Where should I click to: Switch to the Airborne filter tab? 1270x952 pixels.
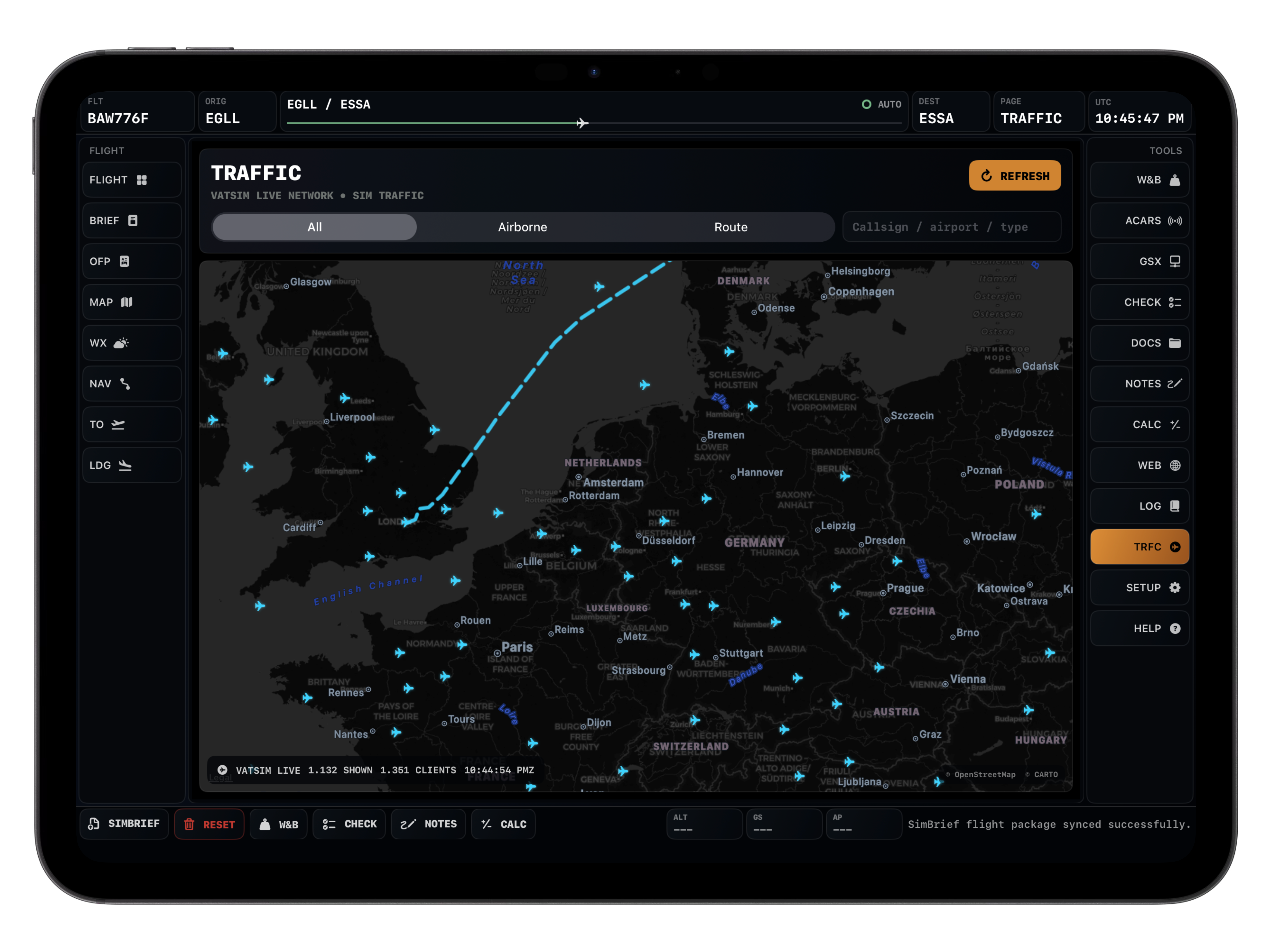click(x=522, y=227)
